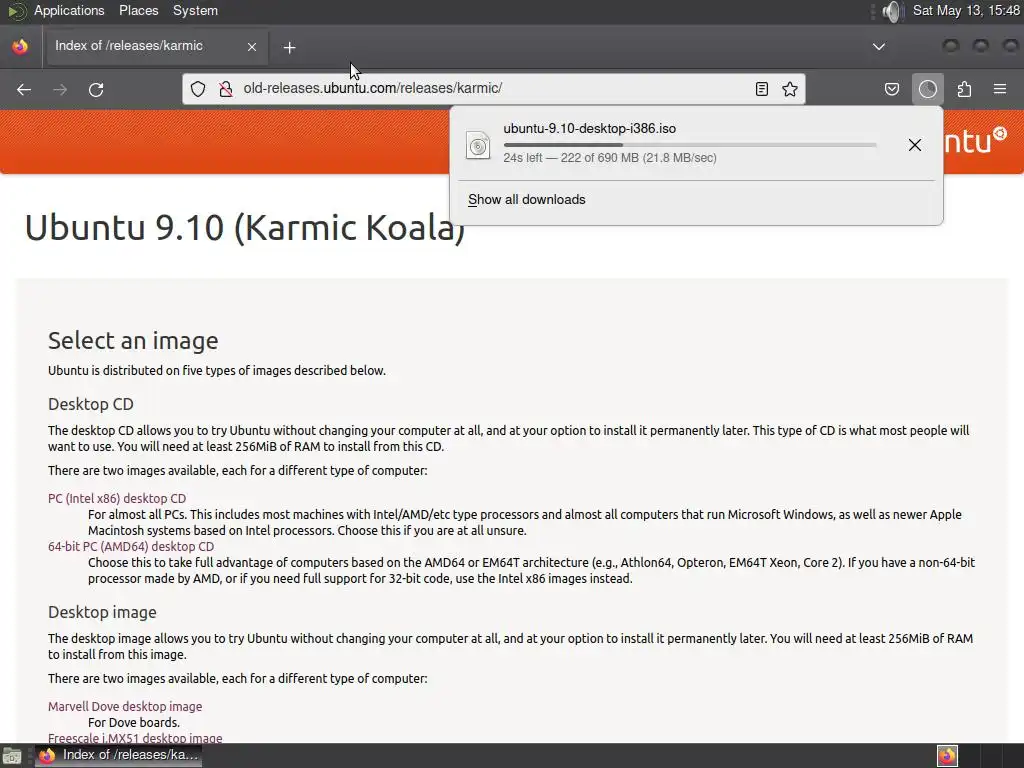Open 64-bit PC (AMD64) desktop CD link
The height and width of the screenshot is (768, 1024).
pyautogui.click(x=131, y=547)
